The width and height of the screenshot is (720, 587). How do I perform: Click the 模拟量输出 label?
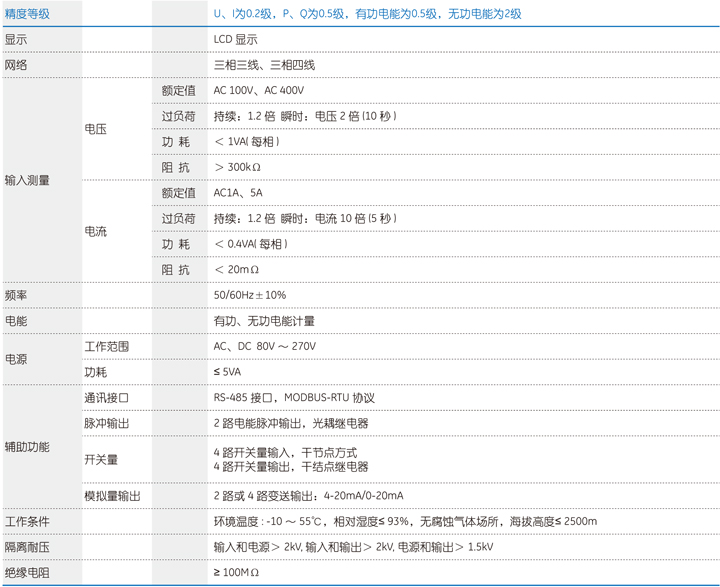click(x=112, y=495)
